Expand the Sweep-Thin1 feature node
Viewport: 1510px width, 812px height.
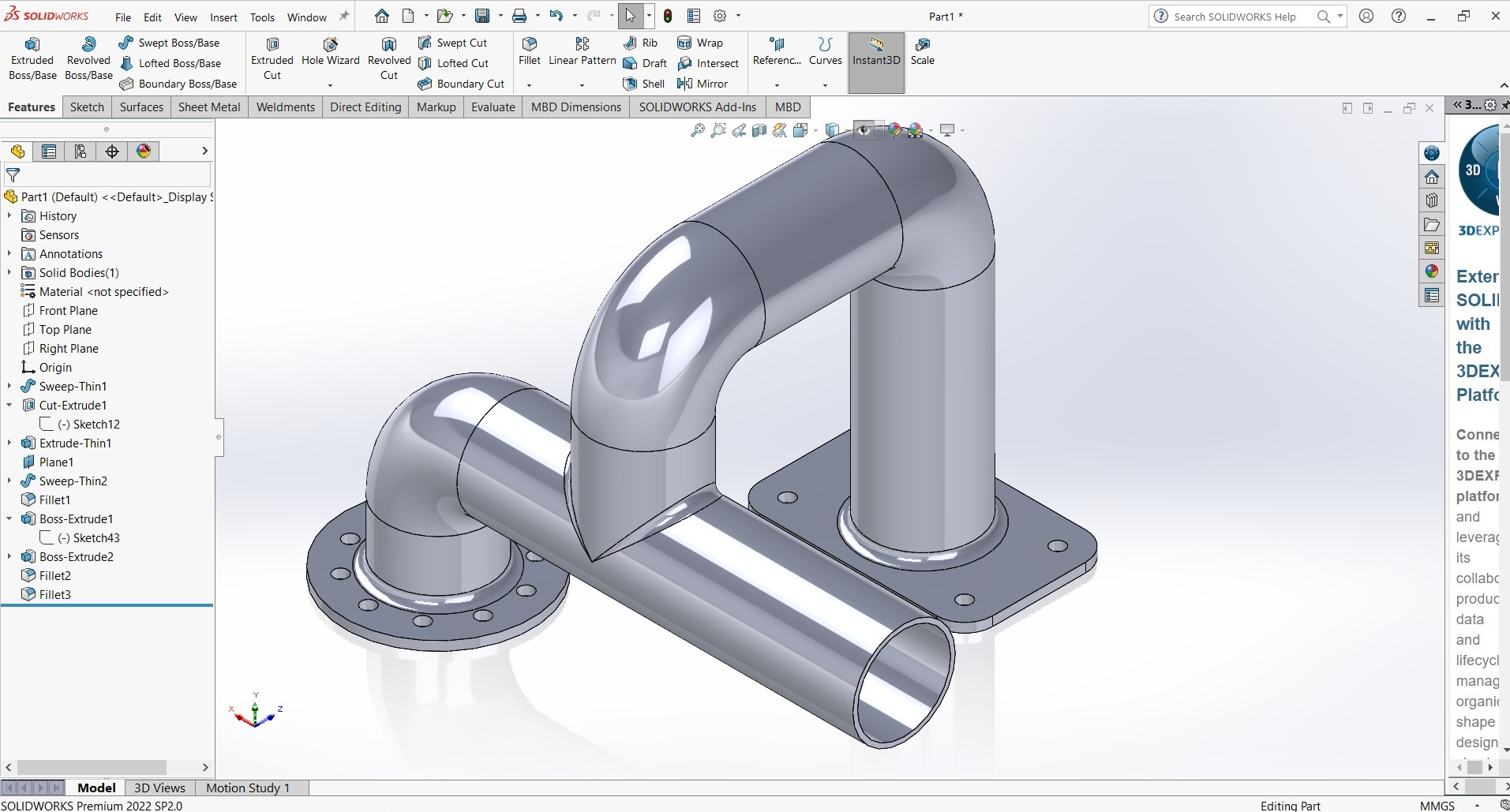(9, 387)
